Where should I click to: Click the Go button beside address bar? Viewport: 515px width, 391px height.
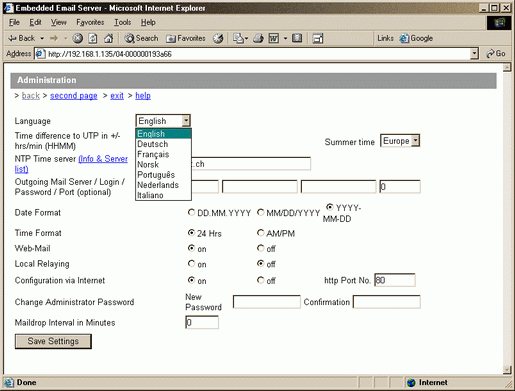point(496,53)
